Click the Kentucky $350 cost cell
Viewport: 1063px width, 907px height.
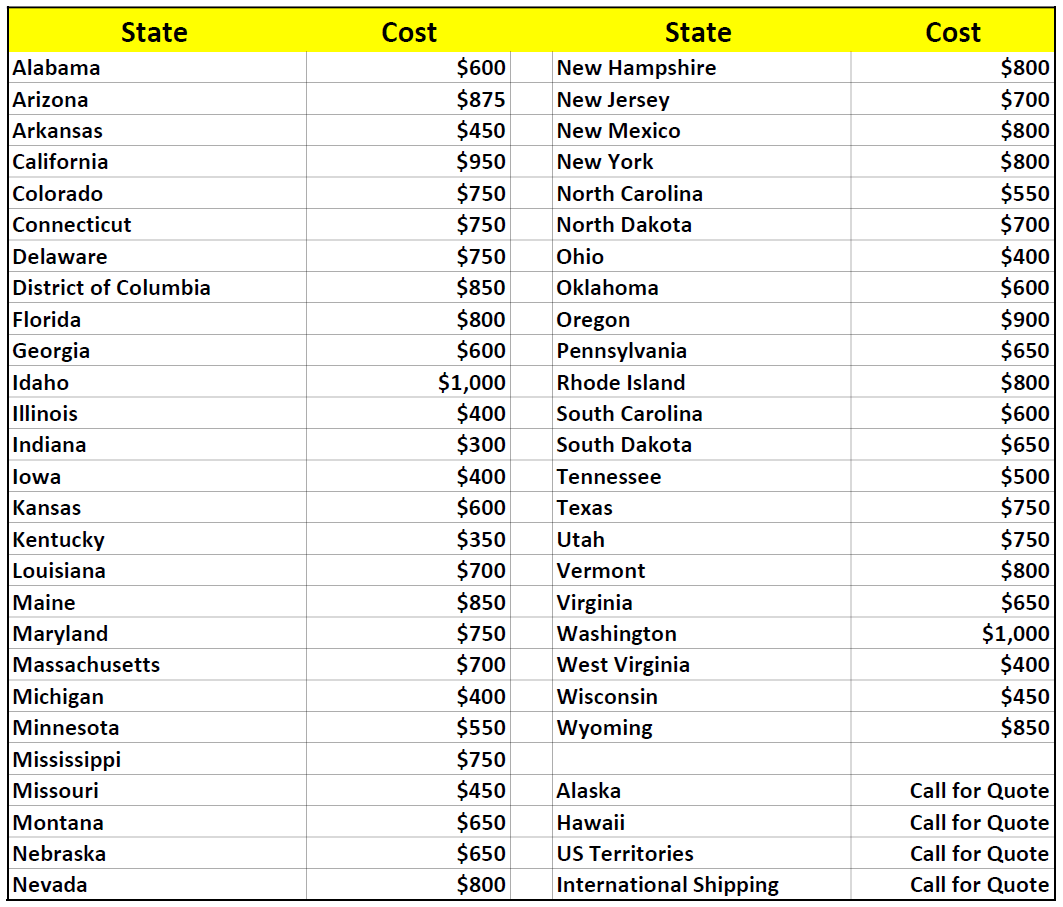(x=408, y=540)
